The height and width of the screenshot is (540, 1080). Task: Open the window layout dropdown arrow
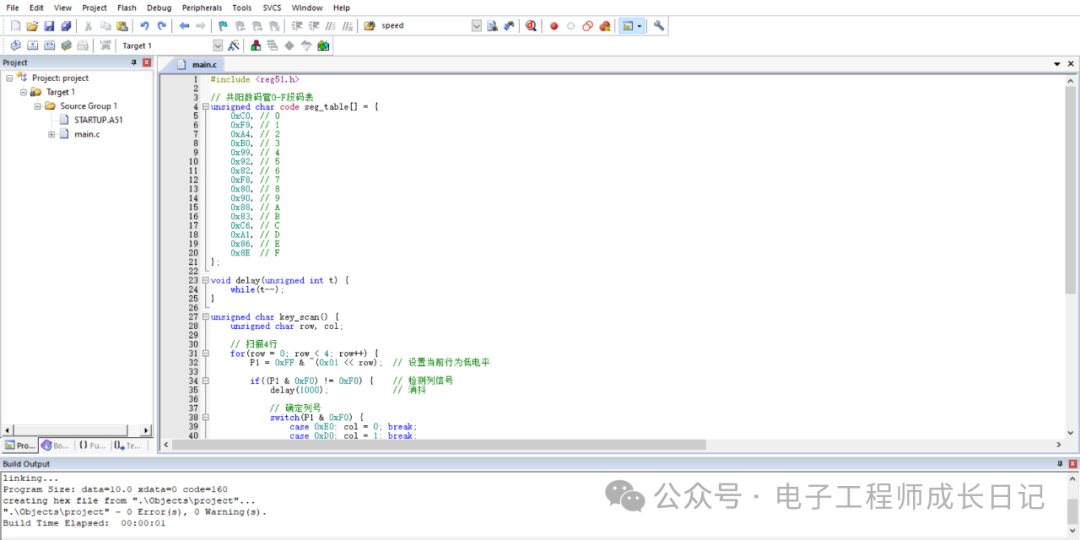tap(641, 25)
